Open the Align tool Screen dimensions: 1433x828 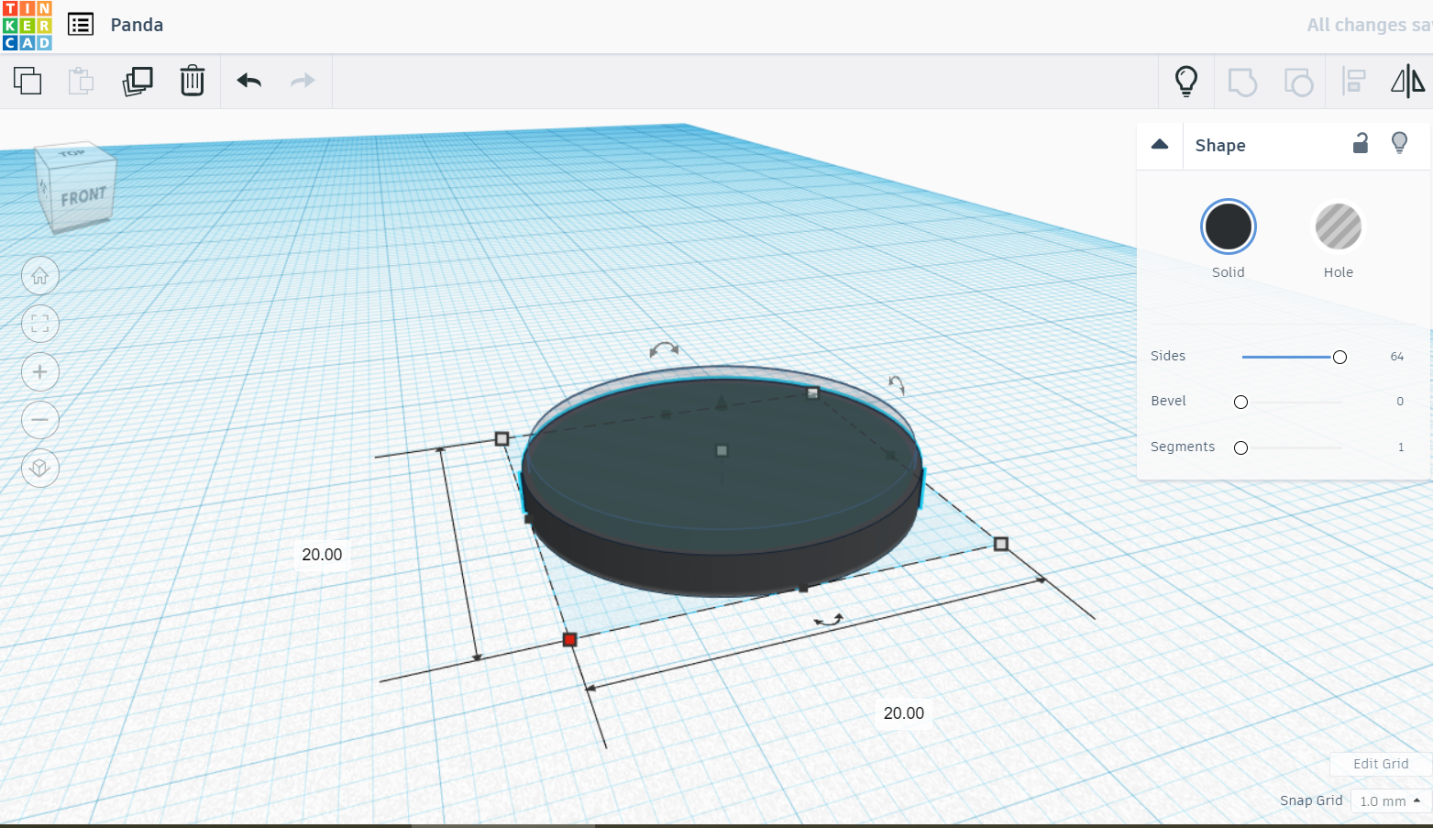tap(1354, 81)
